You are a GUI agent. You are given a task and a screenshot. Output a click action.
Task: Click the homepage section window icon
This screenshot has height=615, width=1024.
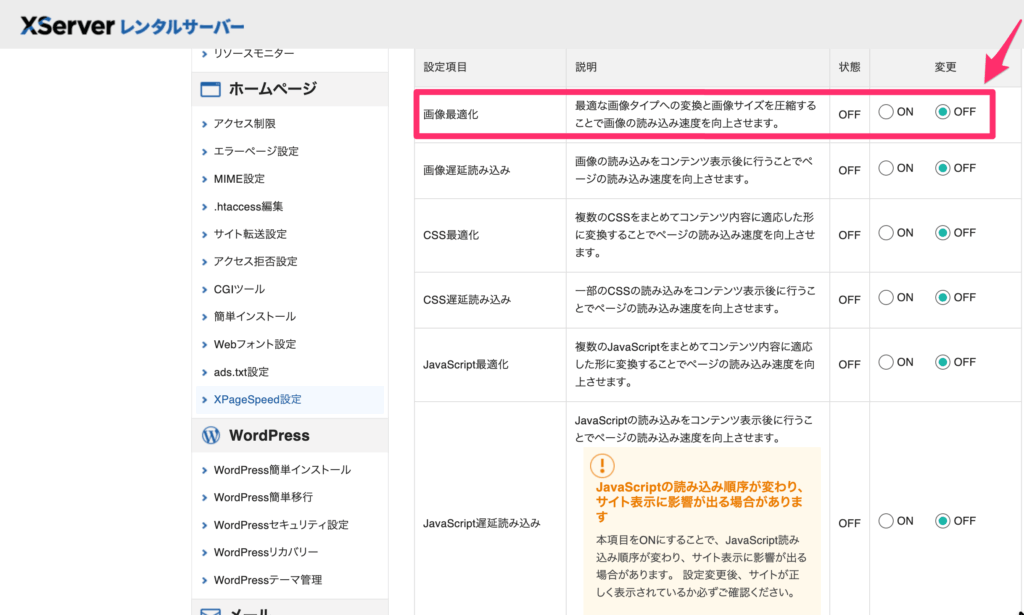pos(210,89)
